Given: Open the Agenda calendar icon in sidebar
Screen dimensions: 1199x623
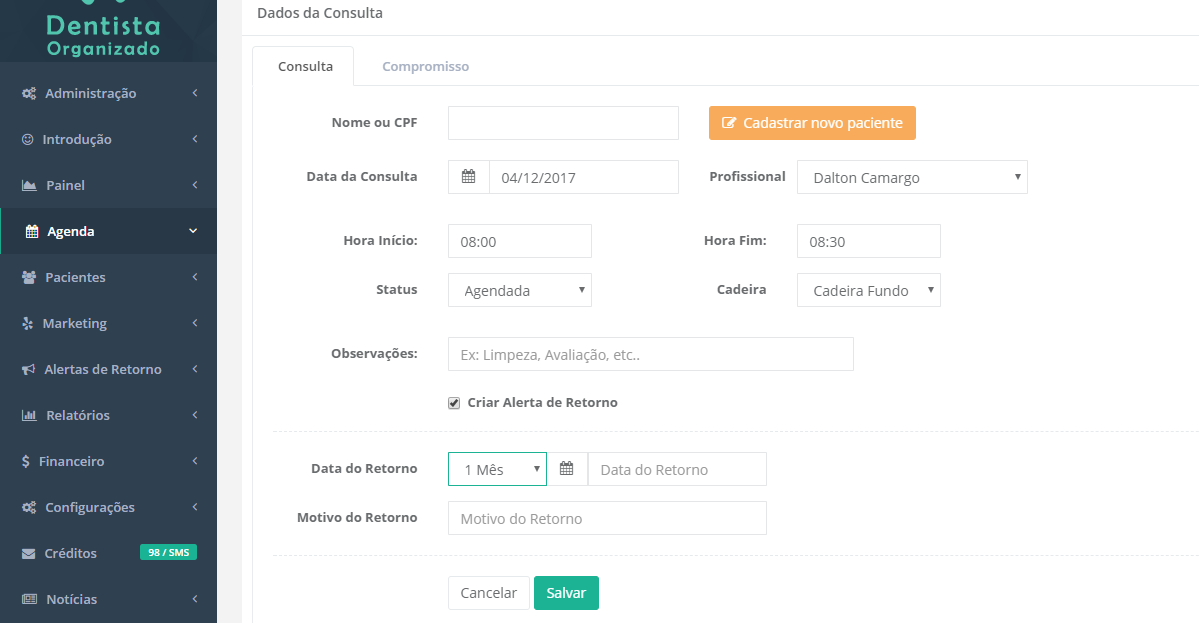Looking at the screenshot, I should click(x=31, y=231).
